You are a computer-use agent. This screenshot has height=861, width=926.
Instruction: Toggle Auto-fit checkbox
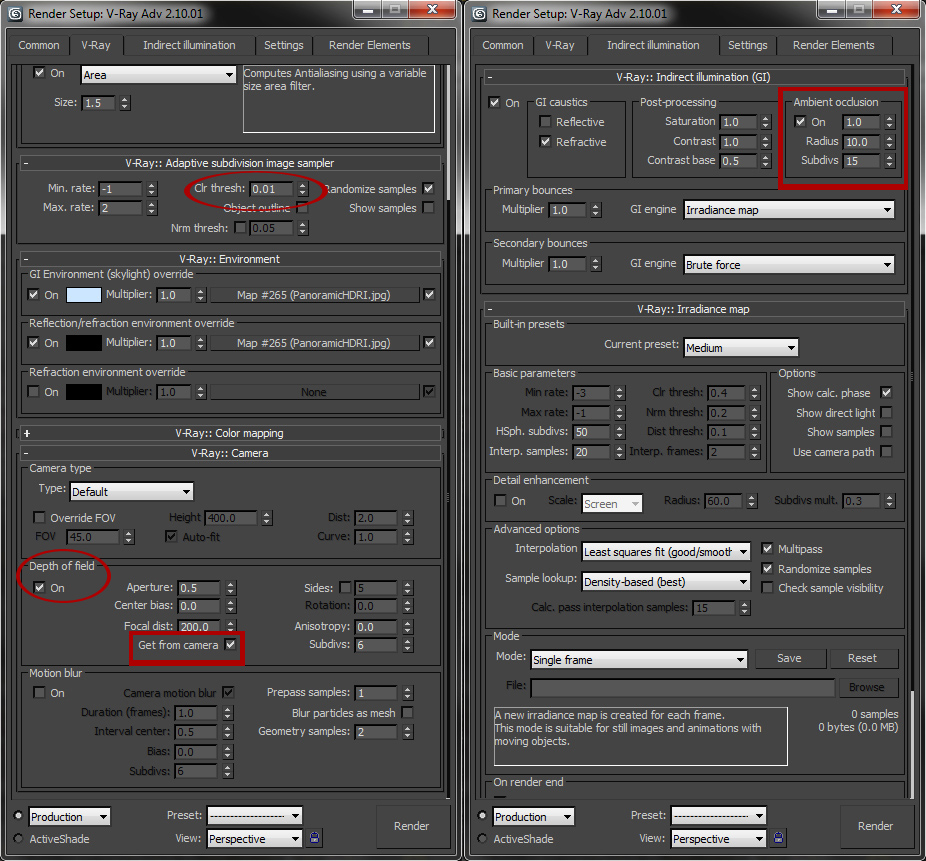click(x=171, y=536)
